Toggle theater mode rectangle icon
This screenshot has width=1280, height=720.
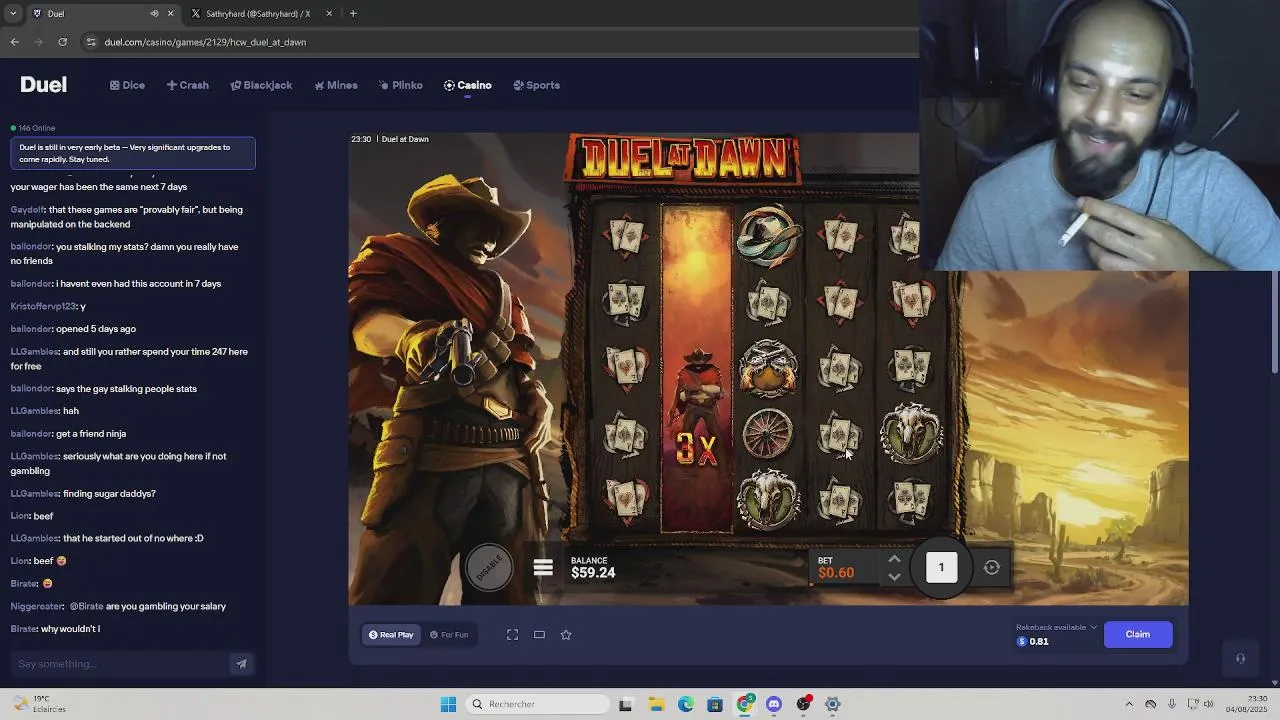(539, 634)
